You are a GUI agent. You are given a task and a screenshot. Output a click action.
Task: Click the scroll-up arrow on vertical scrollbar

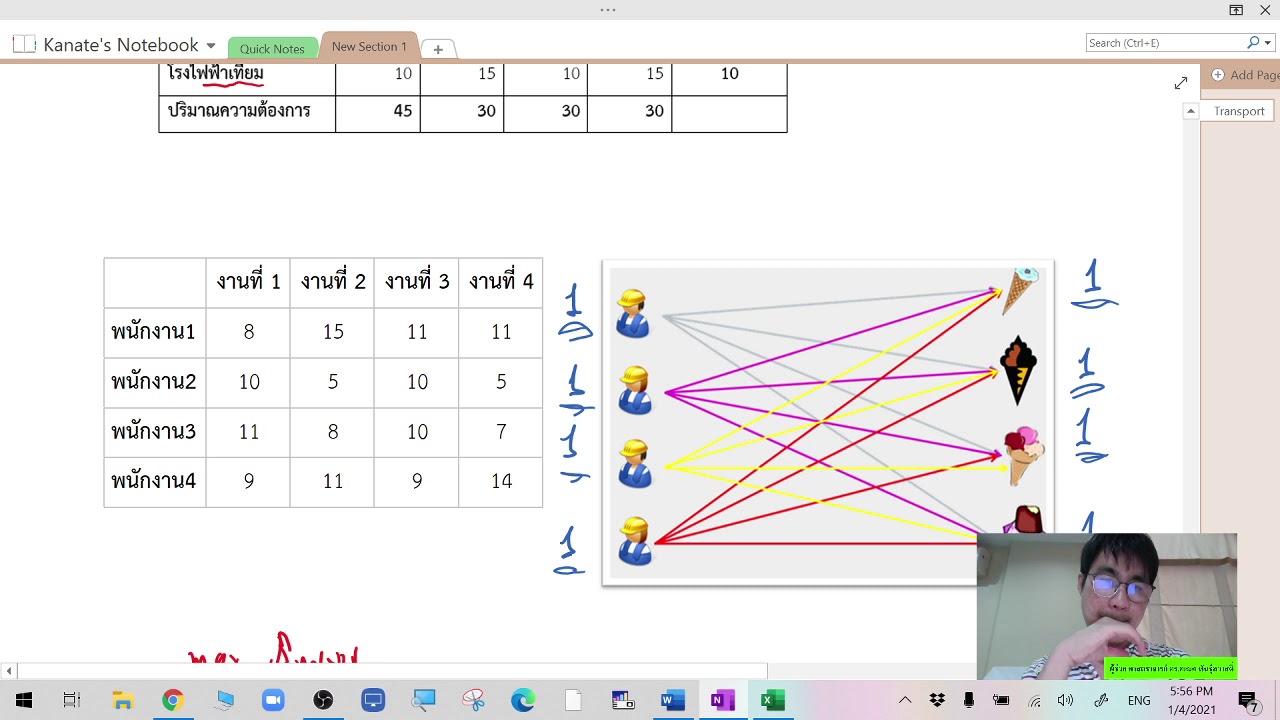[1190, 111]
